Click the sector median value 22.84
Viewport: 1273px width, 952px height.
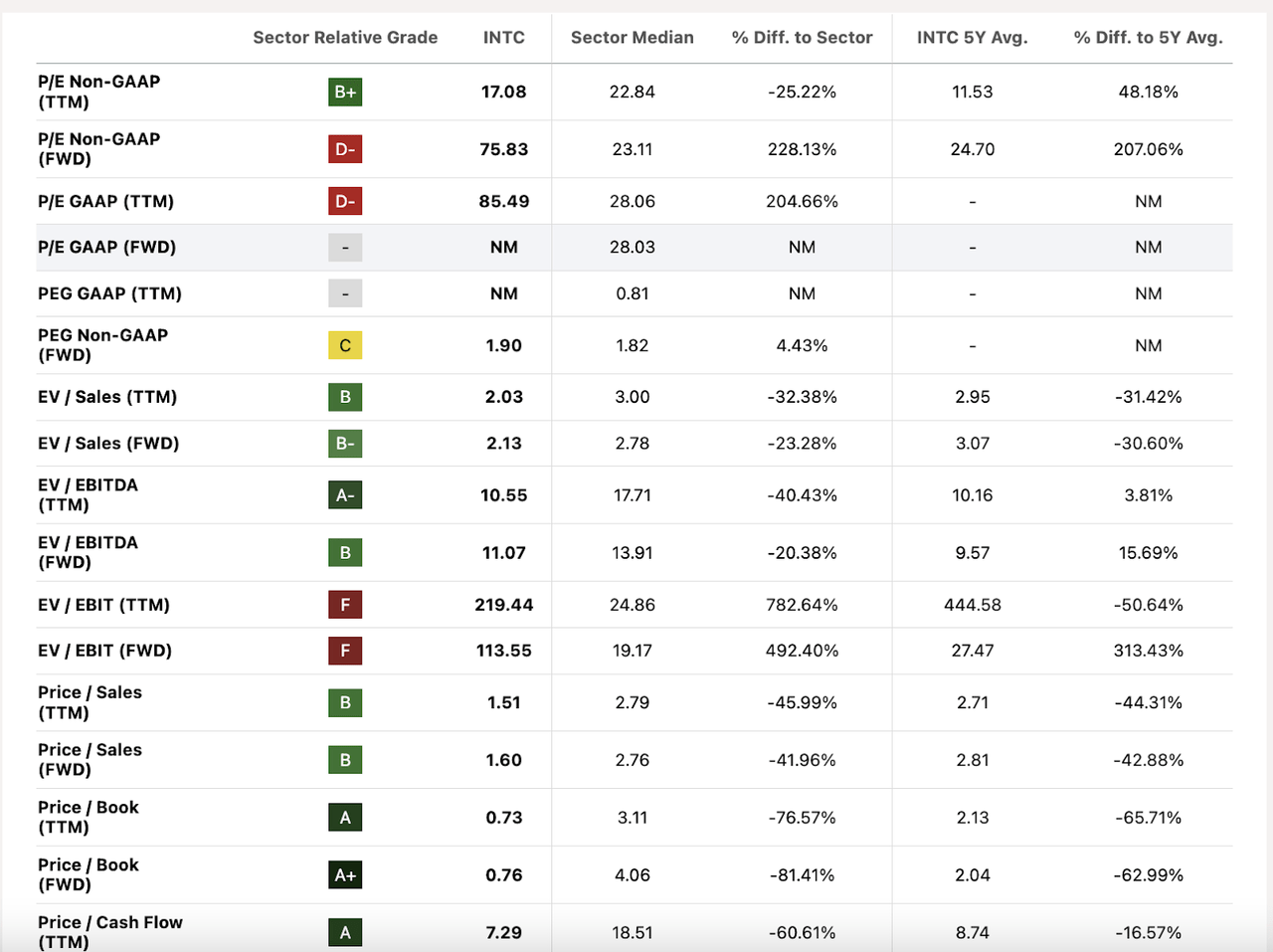(x=633, y=92)
